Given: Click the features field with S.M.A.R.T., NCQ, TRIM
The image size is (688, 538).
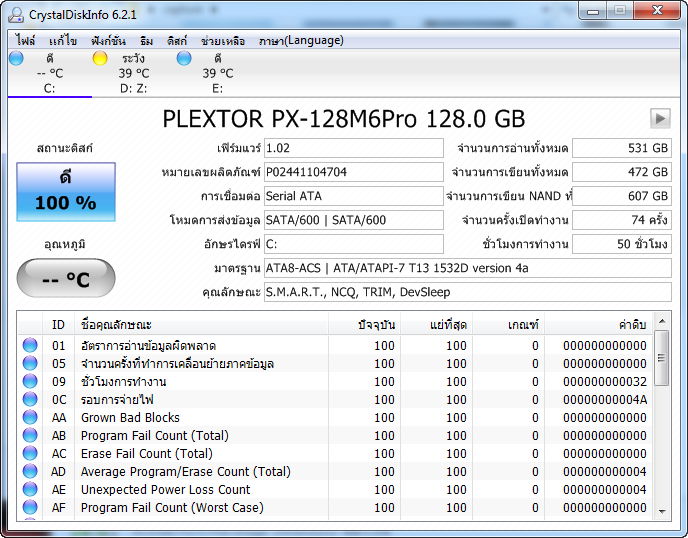Looking at the screenshot, I should coord(468,292).
